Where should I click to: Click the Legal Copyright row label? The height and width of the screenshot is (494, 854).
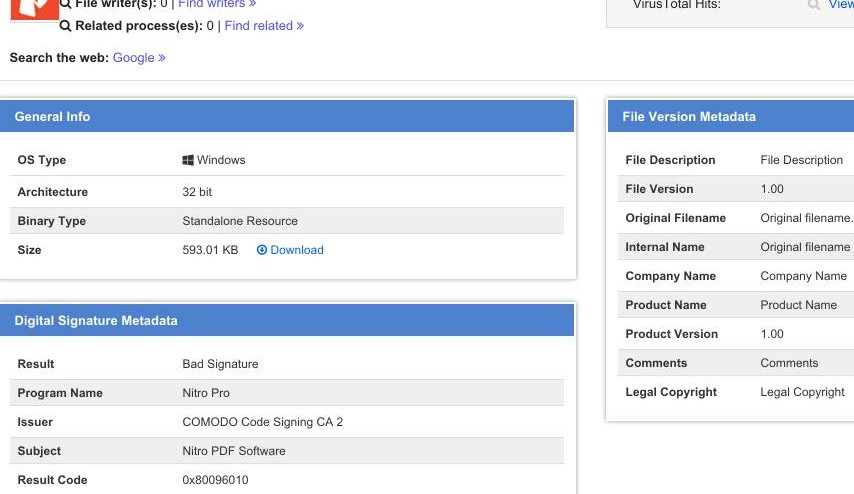(671, 392)
